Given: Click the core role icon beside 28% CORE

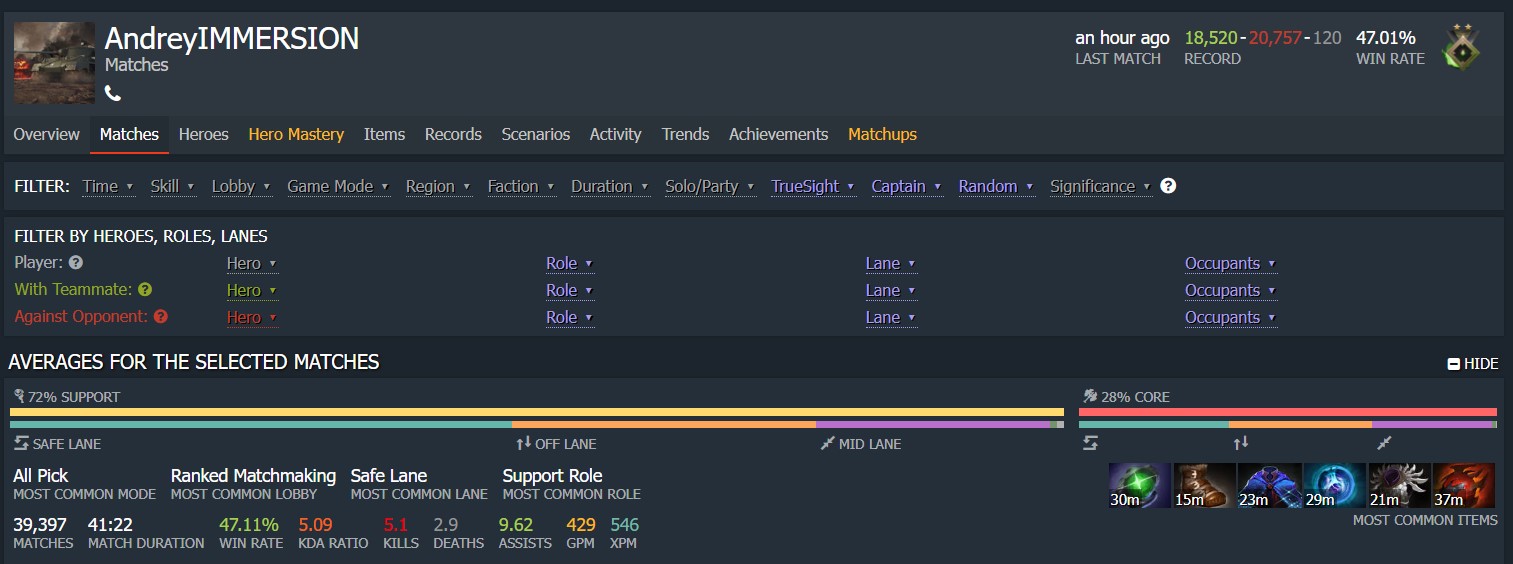Looking at the screenshot, I should [x=1090, y=397].
